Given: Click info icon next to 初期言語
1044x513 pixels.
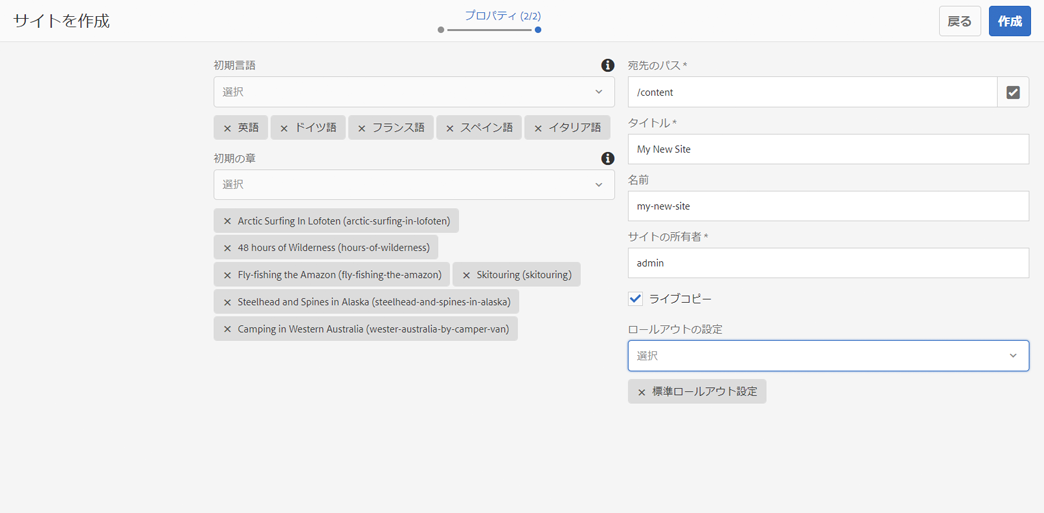Looking at the screenshot, I should coord(607,66).
